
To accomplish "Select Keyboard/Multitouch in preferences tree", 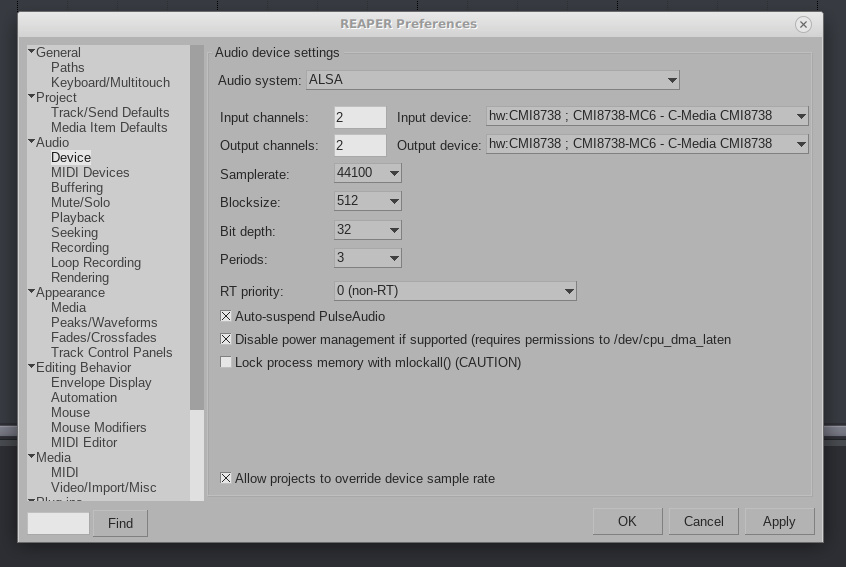I will click(x=110, y=83).
